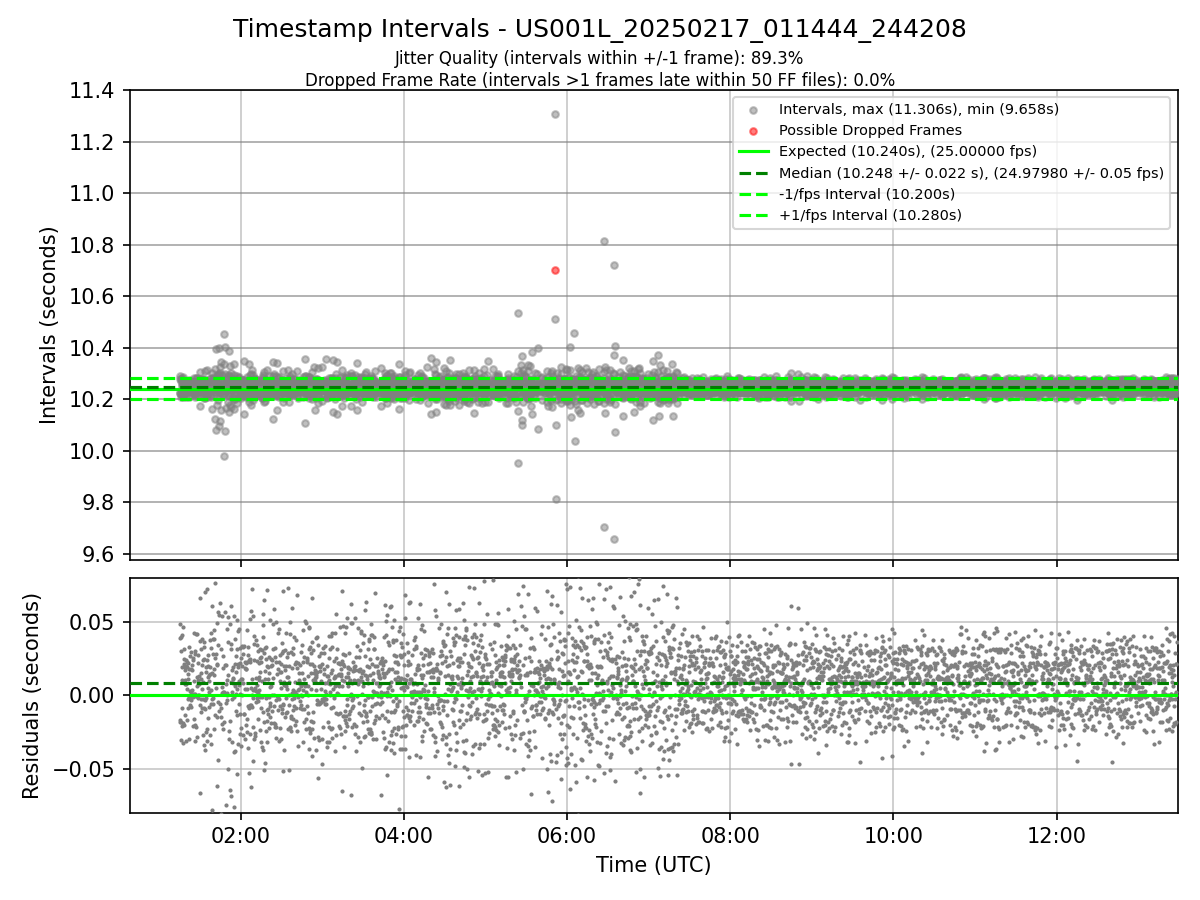Click the 08:00 x-axis tick label
Viewport: 1200px width, 900px height.
coord(730,836)
